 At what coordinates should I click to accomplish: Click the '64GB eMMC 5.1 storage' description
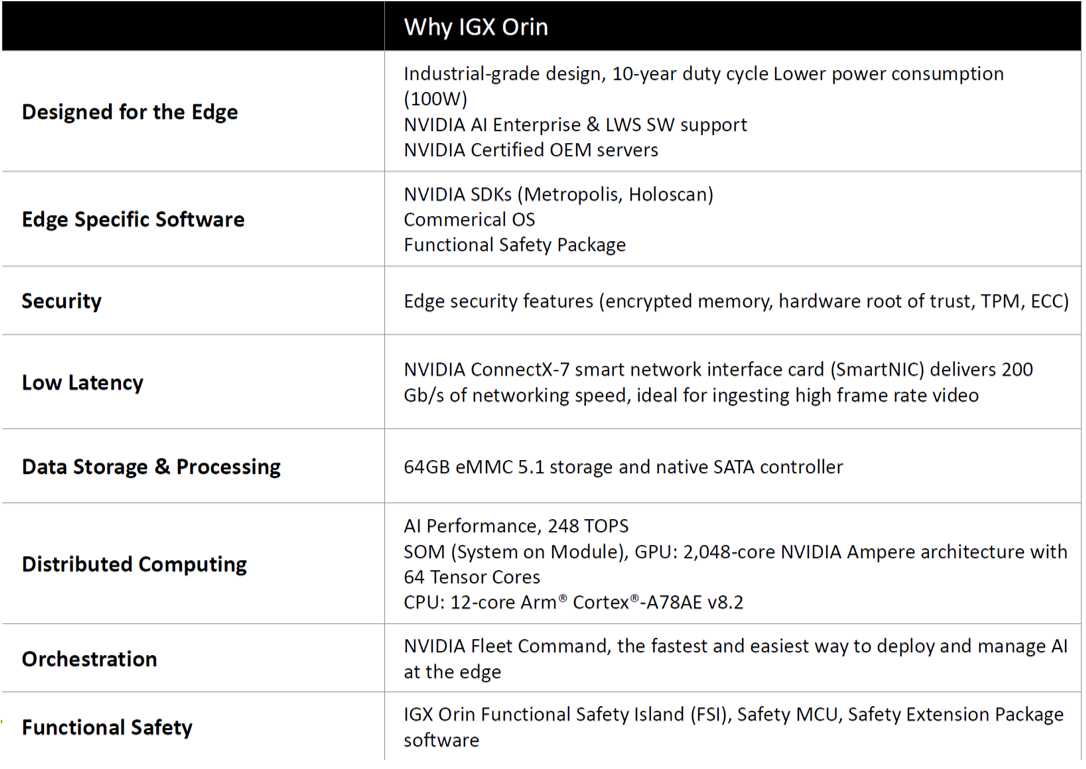623,467
